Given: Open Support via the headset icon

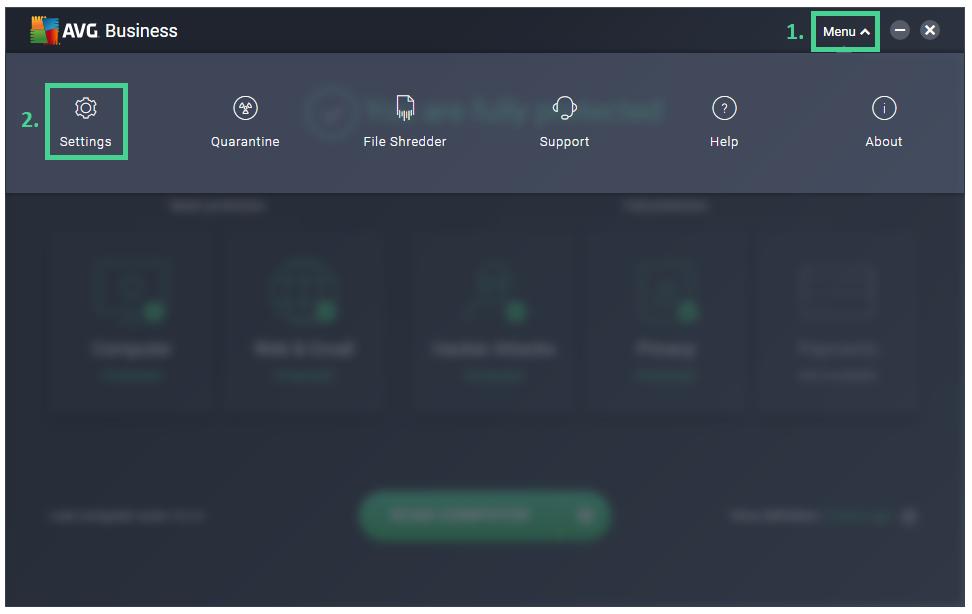Looking at the screenshot, I should [x=565, y=108].
